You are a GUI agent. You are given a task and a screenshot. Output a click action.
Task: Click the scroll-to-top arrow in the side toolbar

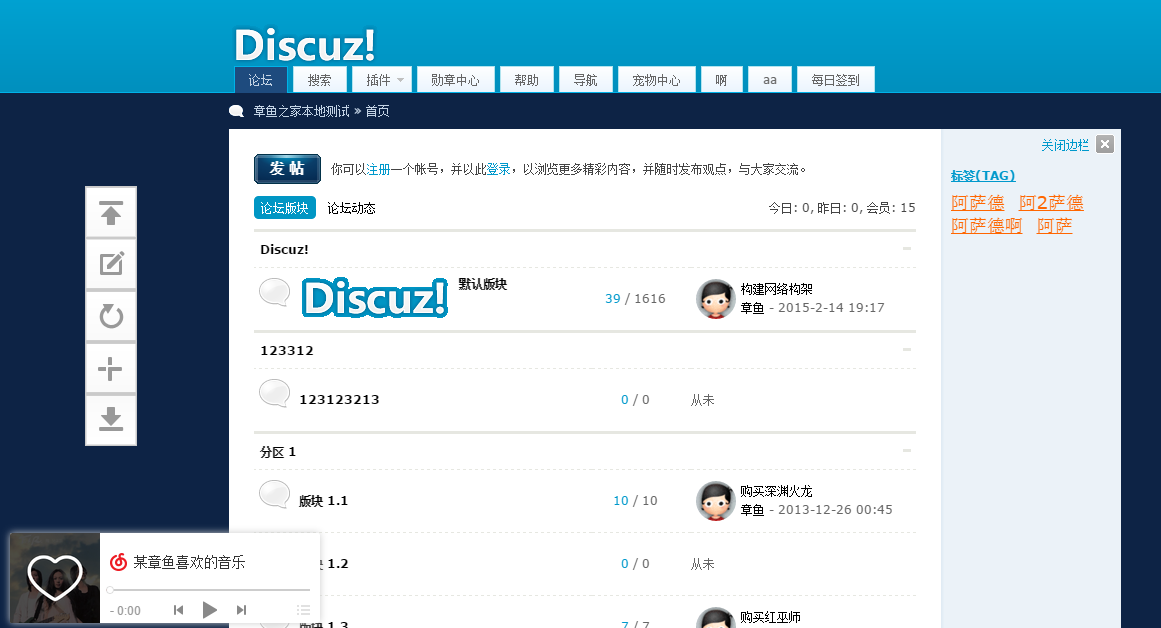(x=111, y=213)
